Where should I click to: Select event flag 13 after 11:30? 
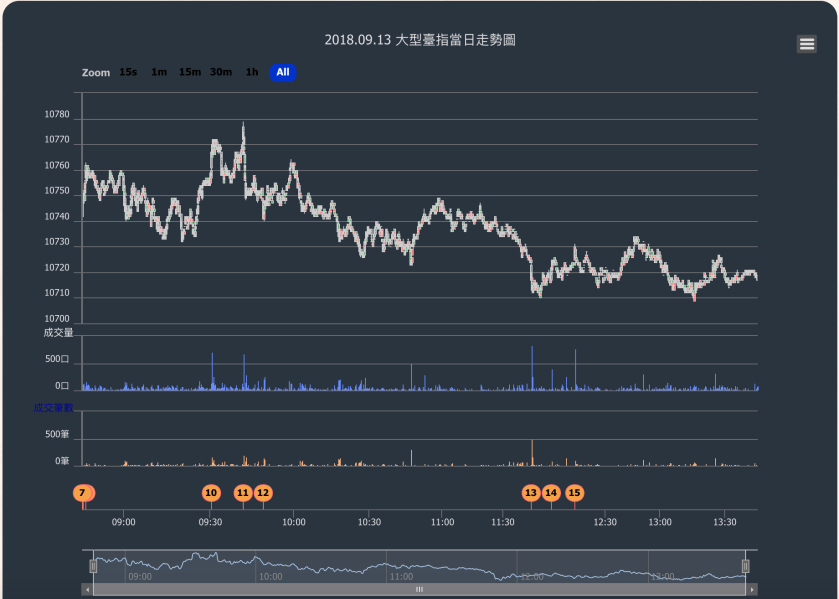click(x=531, y=492)
